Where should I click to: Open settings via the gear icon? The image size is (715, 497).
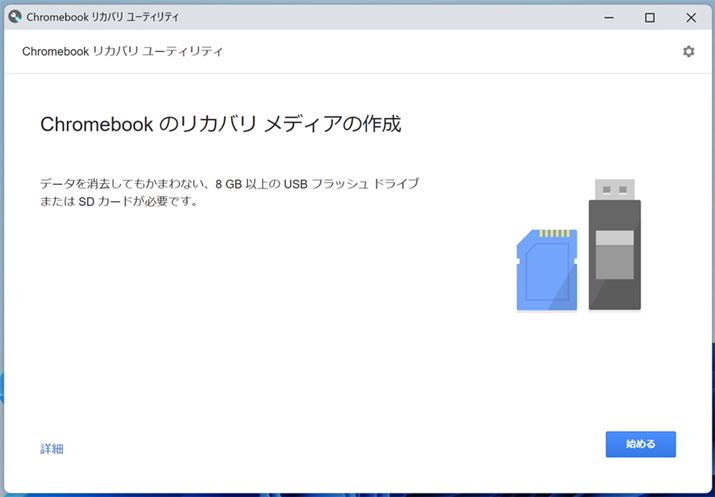pyautogui.click(x=688, y=51)
